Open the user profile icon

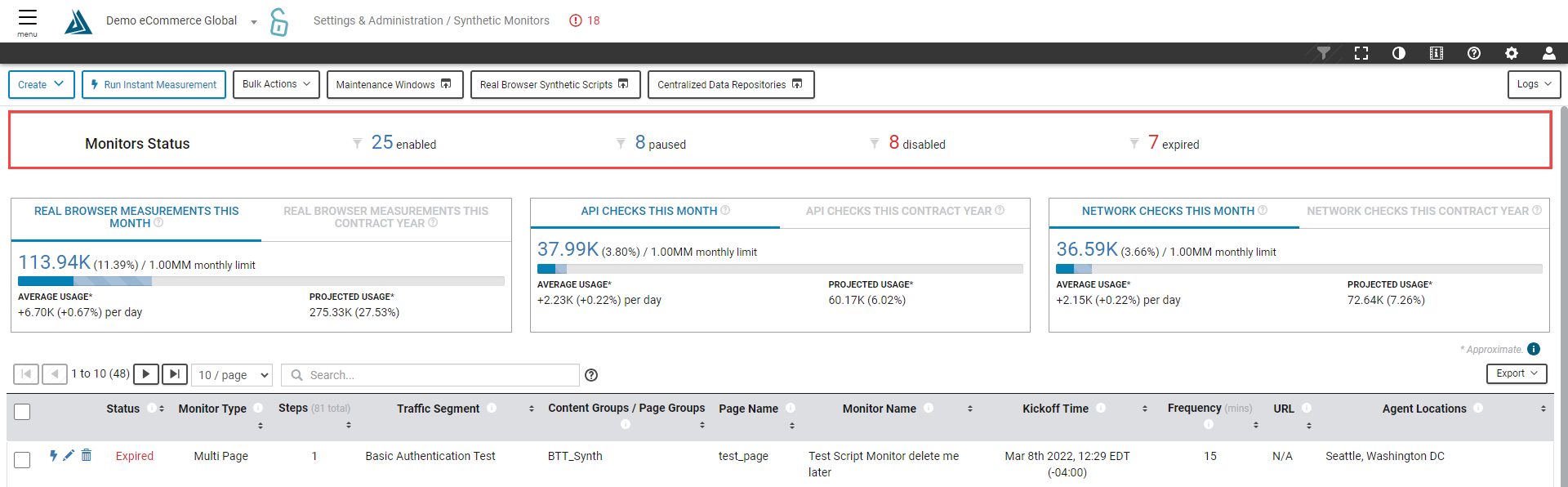(1548, 53)
